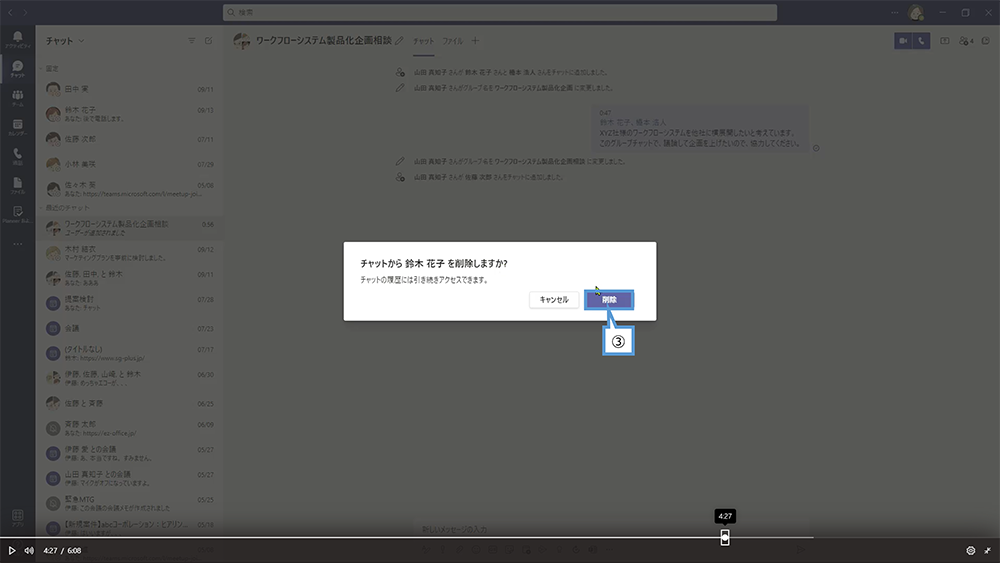Open chat with 佐藤 次郎
This screenshot has width=1000, height=563.
[129, 139]
